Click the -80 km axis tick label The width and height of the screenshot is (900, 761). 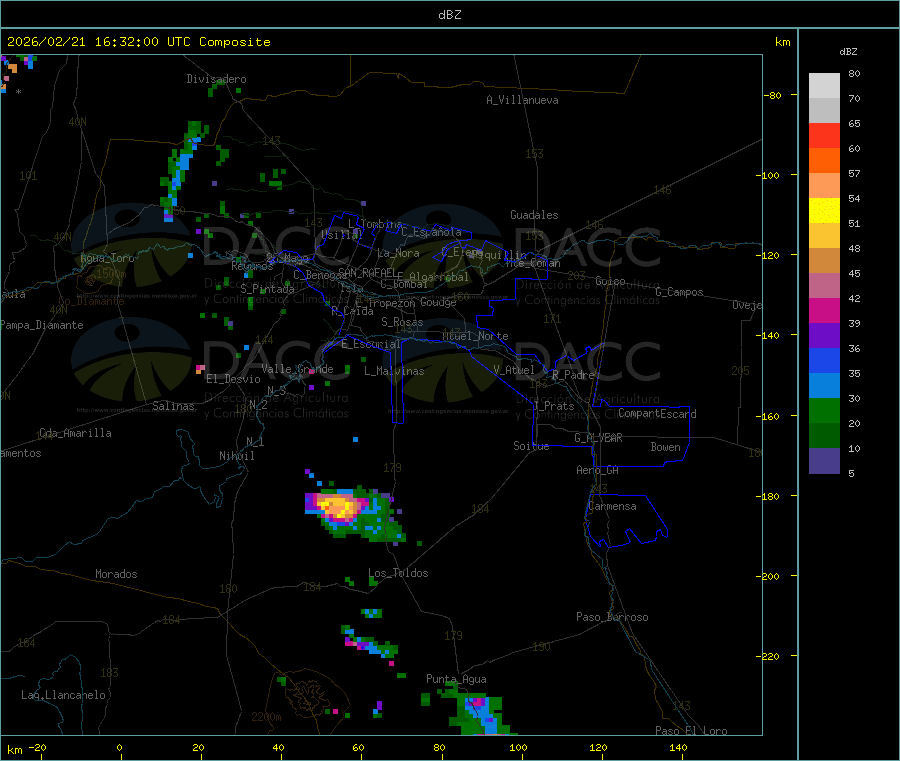pos(772,95)
